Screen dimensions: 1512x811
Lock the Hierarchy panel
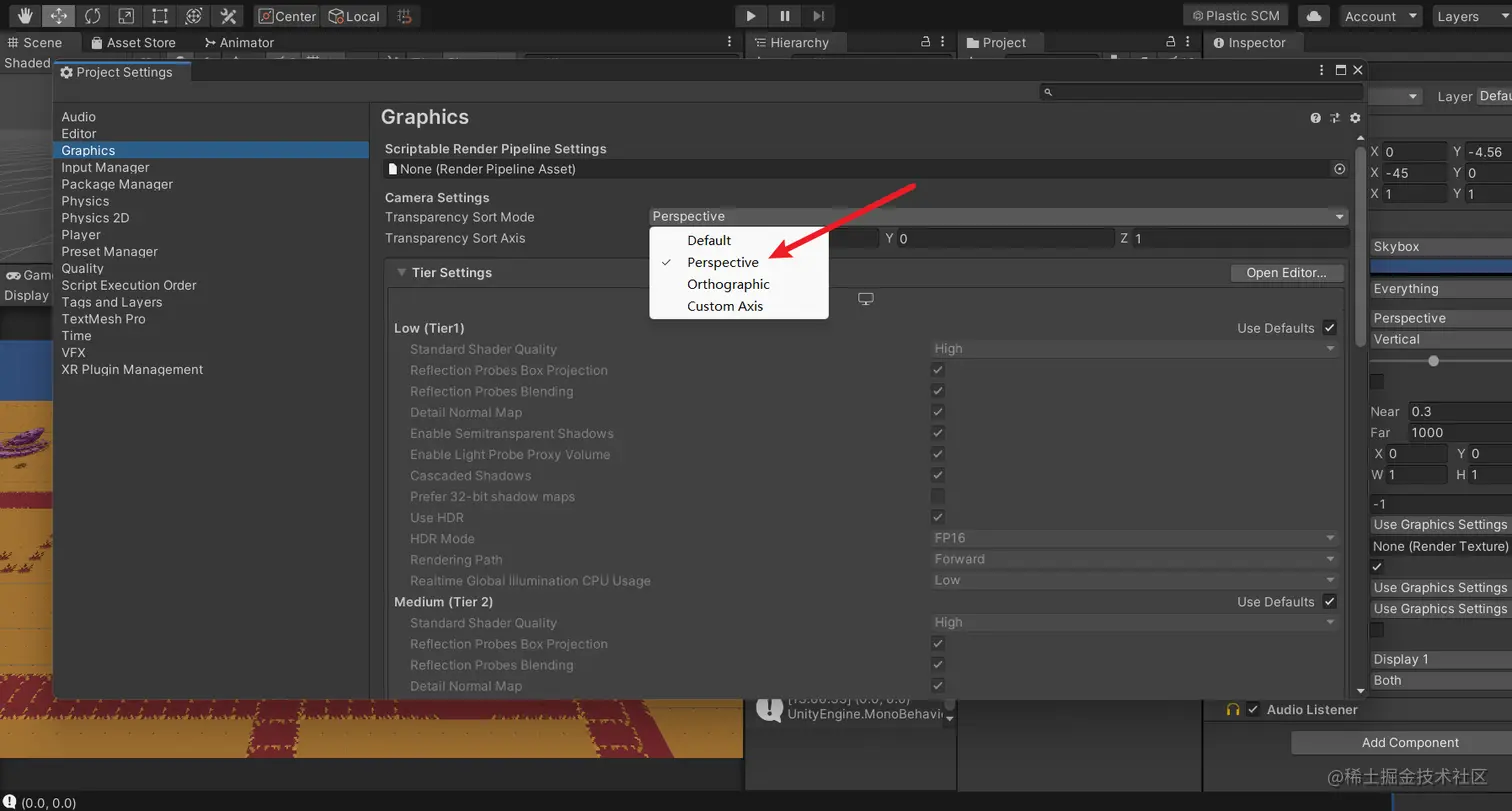925,42
